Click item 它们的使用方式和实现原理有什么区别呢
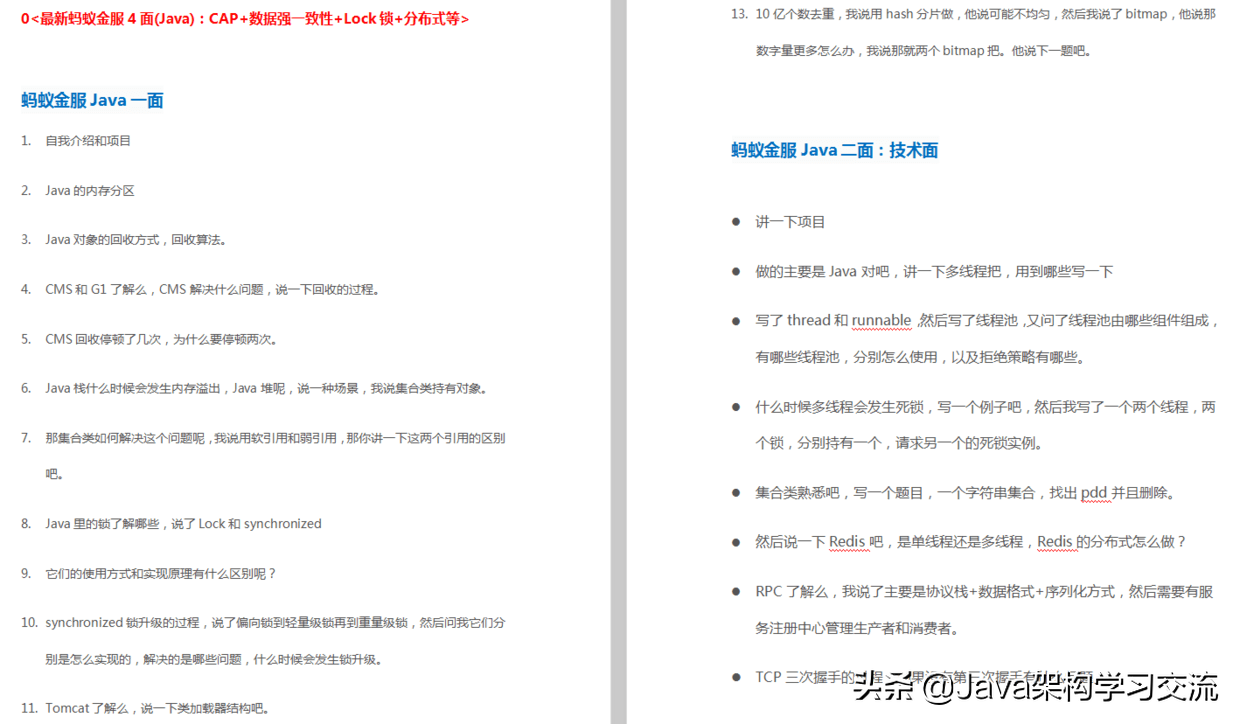The width and height of the screenshot is (1240, 724). [160, 574]
